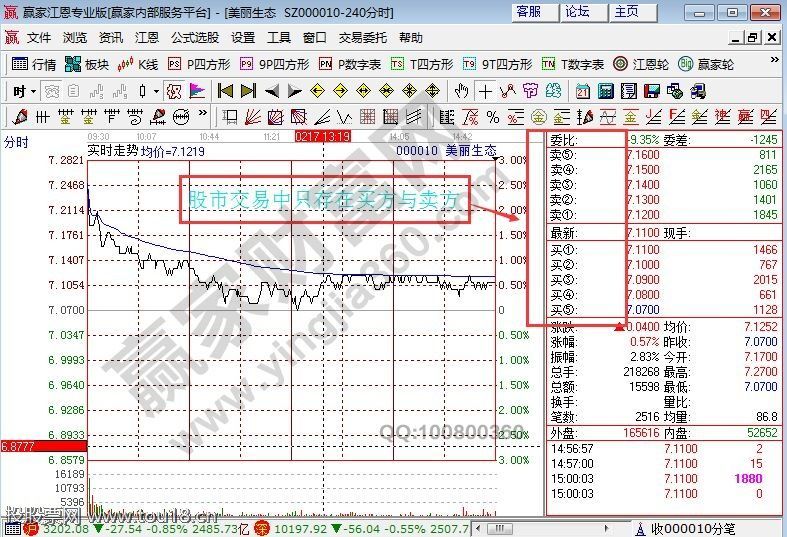Viewport: 787px width, 537px height.
Task: Click the candlestick chart type icon
Action: pos(143,91)
